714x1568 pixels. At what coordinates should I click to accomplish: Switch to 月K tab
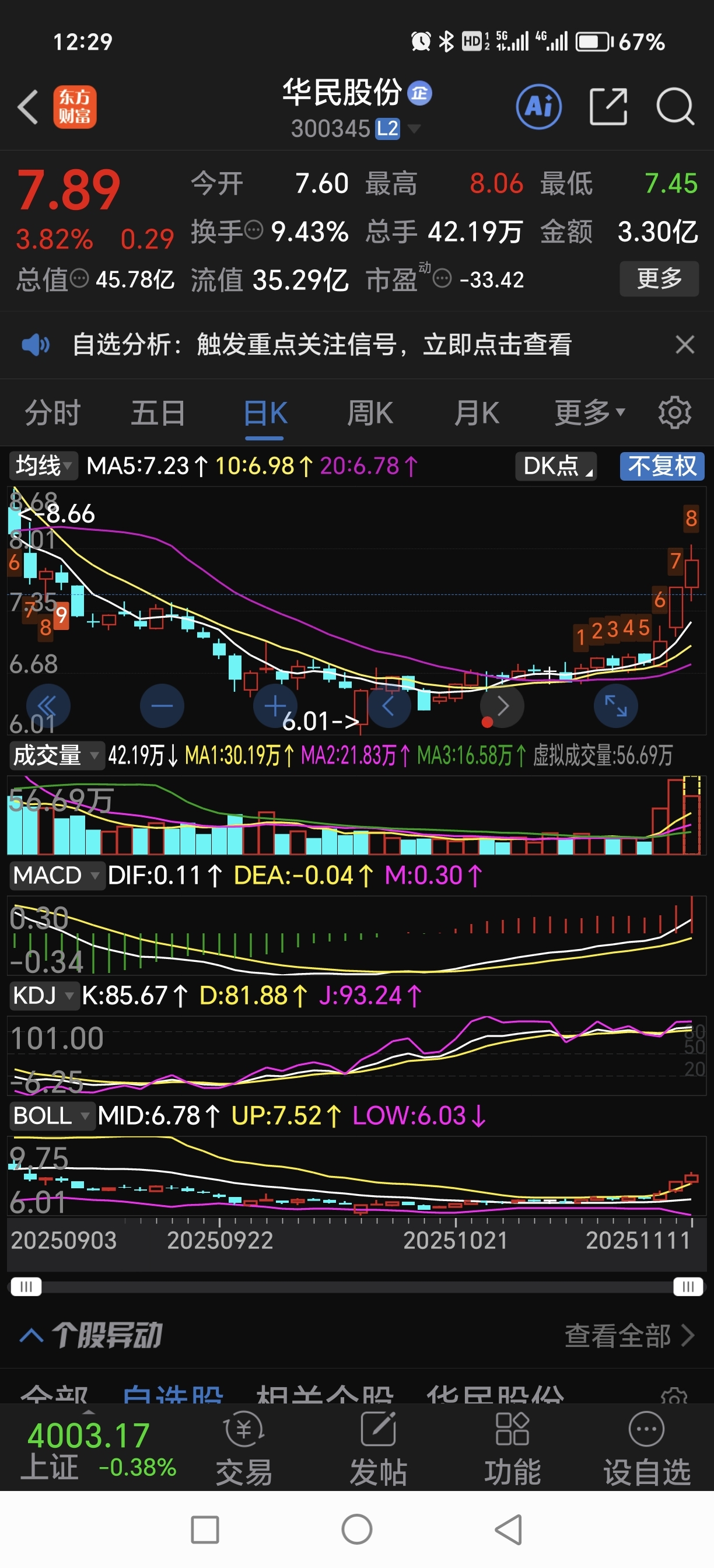[x=477, y=412]
